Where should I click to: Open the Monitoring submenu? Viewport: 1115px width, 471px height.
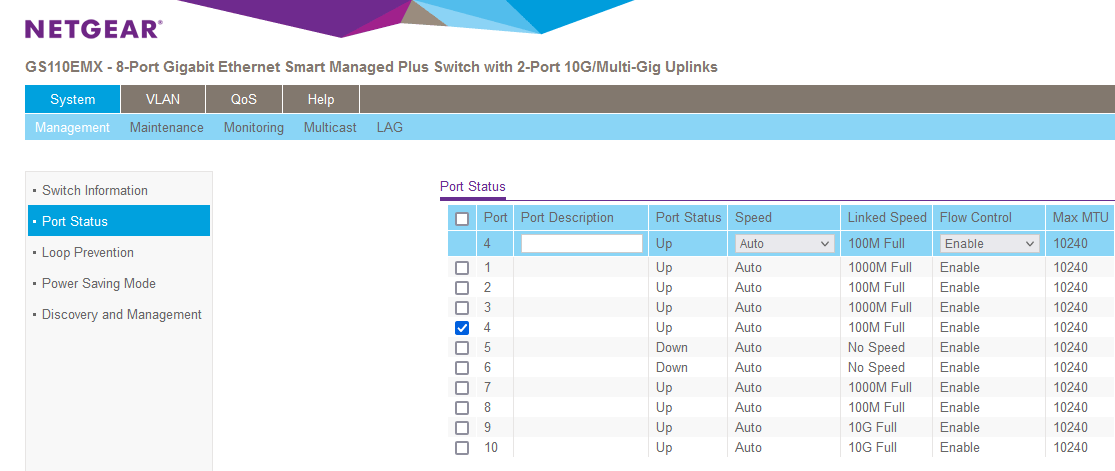tap(253, 128)
